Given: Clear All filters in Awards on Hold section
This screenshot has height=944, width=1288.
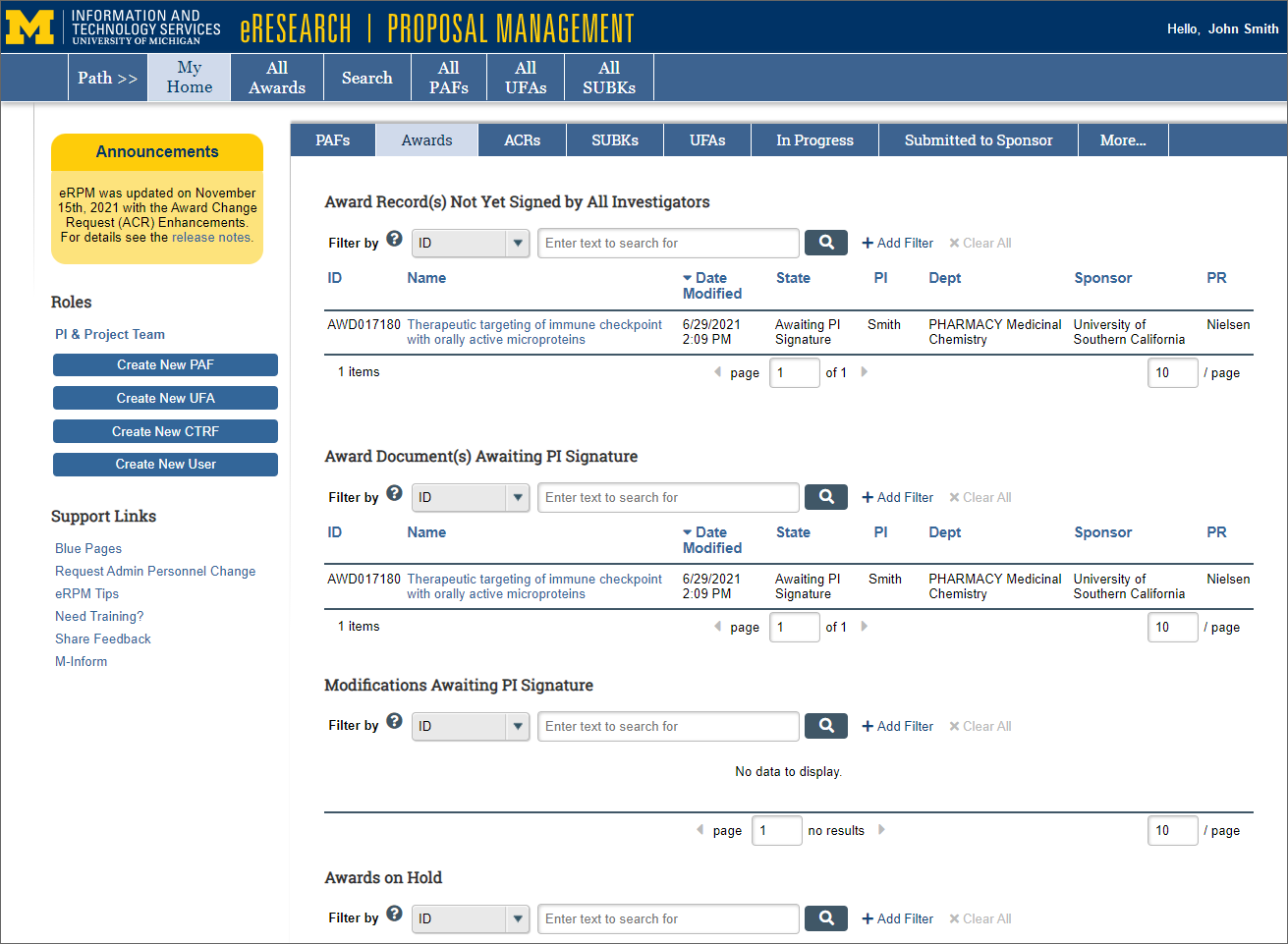Looking at the screenshot, I should tap(980, 918).
